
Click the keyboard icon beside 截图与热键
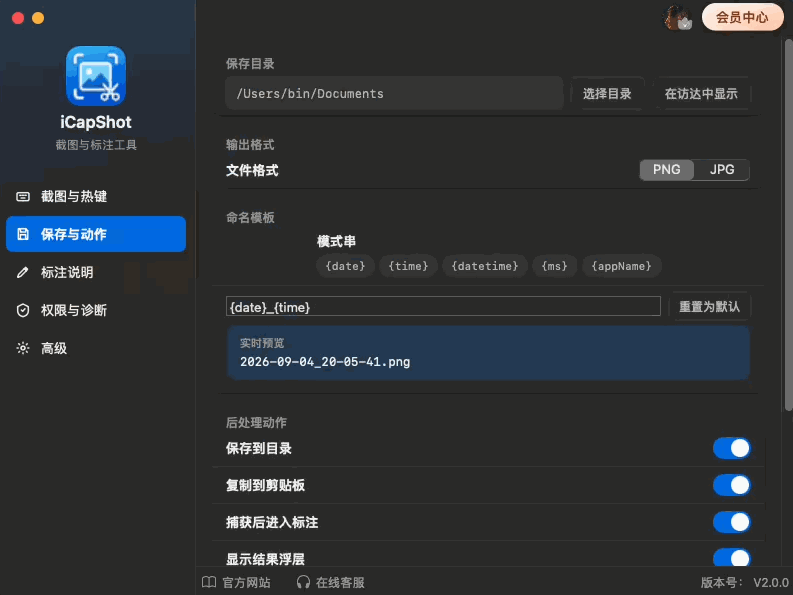click(x=23, y=196)
